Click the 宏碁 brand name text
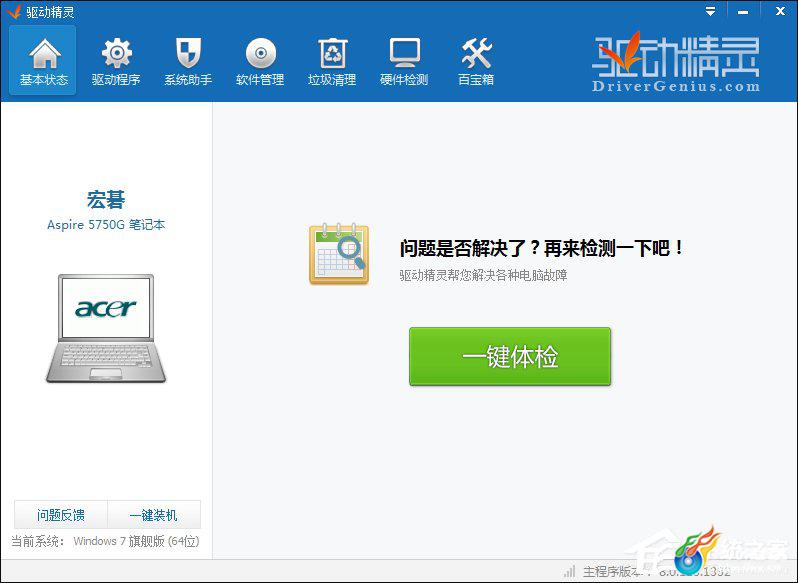Viewport: 798px width, 583px height. (106, 199)
